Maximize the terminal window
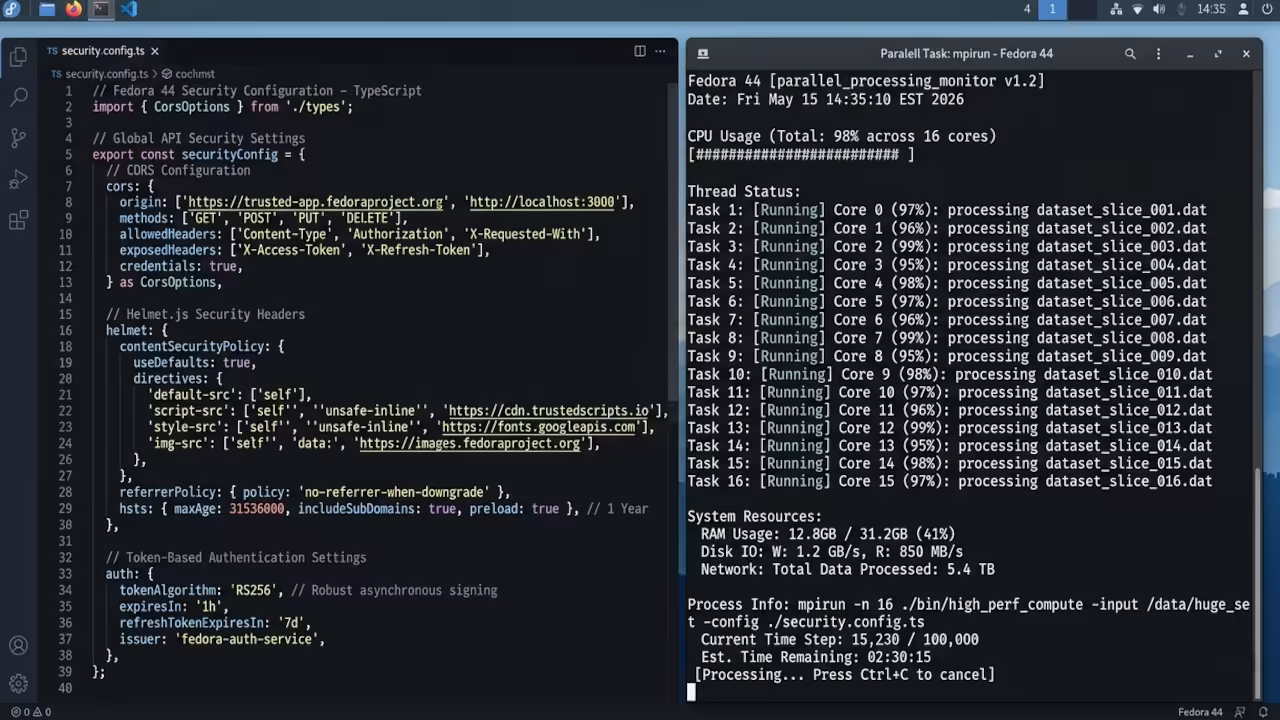Viewport: 1280px width, 720px height. (1218, 54)
